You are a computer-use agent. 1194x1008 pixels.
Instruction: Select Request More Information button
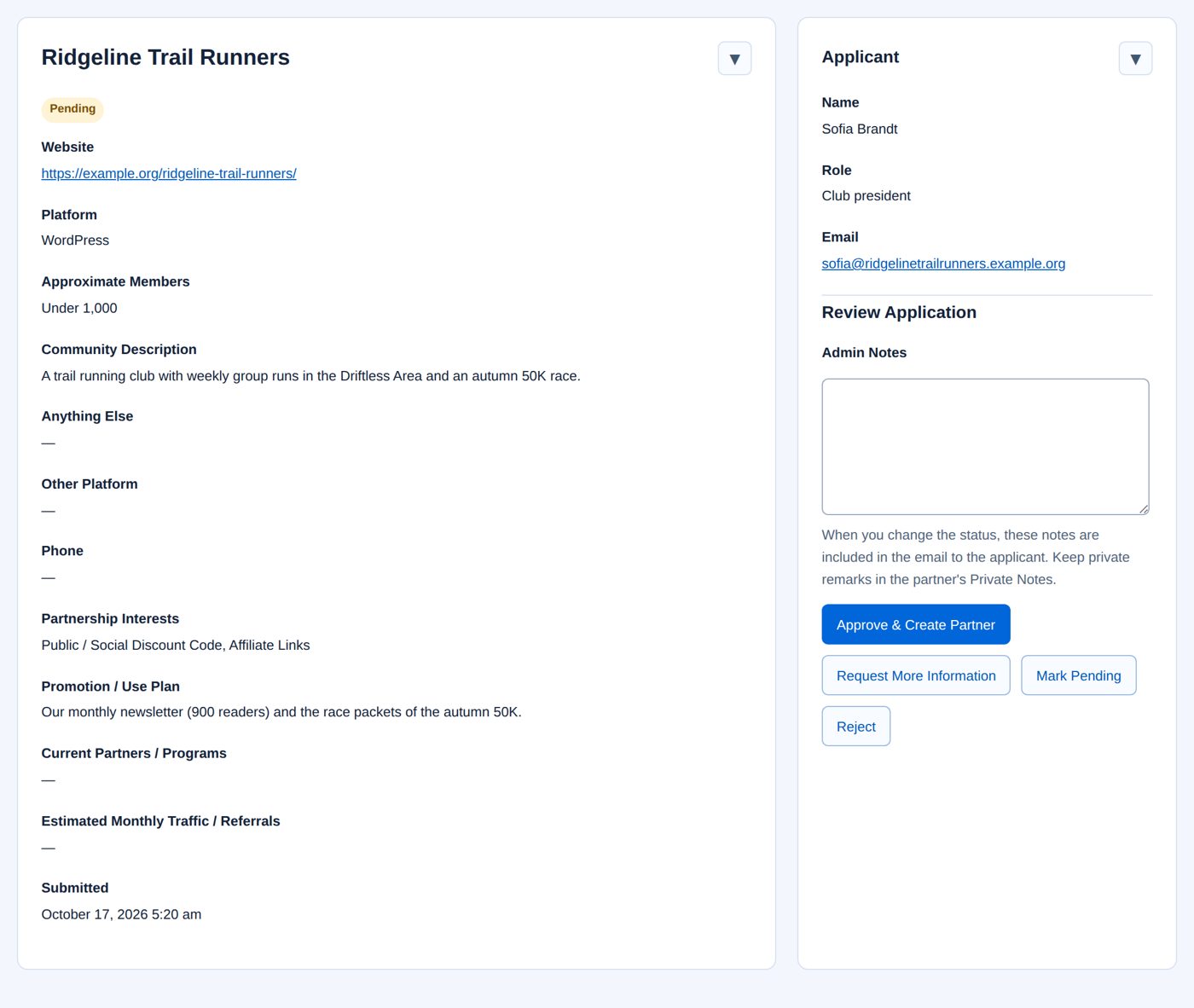(916, 675)
